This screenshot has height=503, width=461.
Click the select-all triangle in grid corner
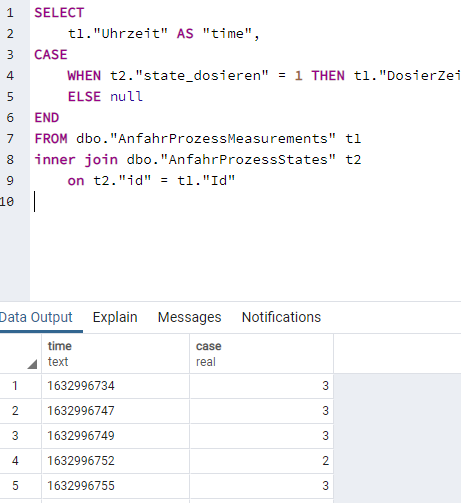pos(32,364)
